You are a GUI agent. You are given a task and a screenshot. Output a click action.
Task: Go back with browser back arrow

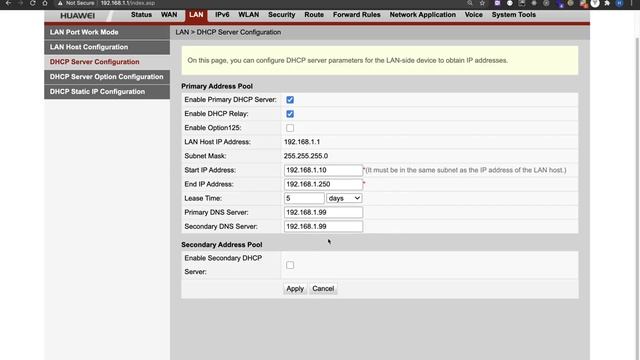click(x=8, y=3)
